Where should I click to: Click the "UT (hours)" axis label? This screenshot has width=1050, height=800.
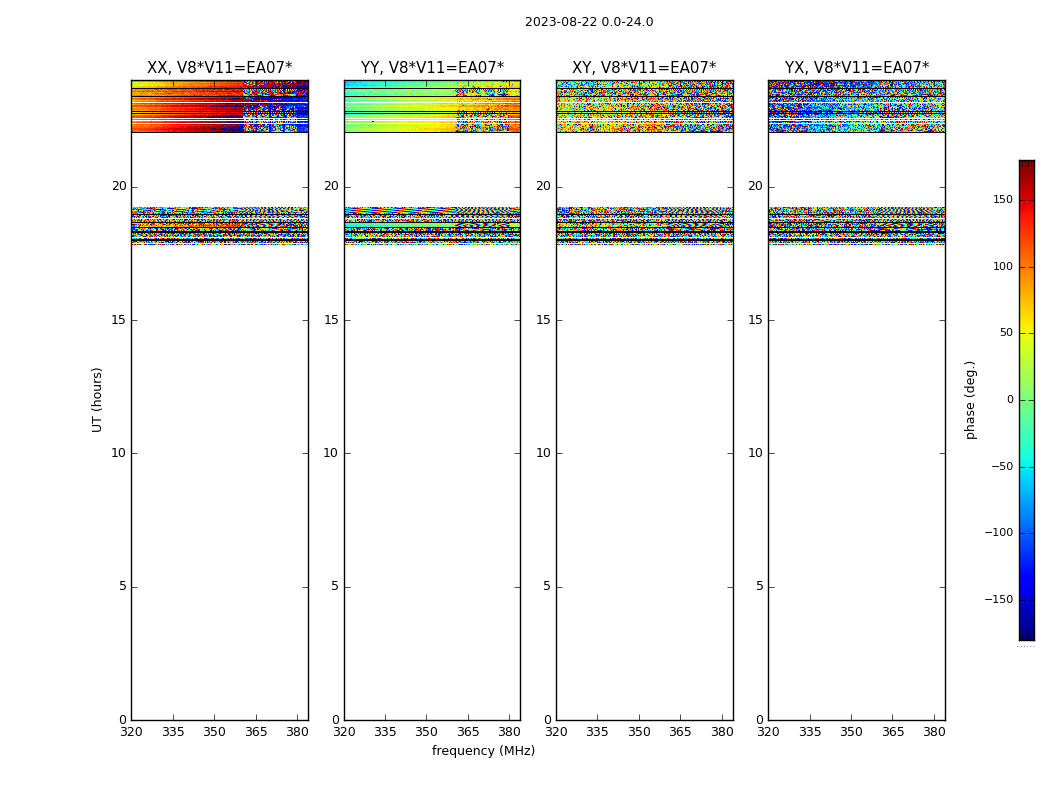97,400
